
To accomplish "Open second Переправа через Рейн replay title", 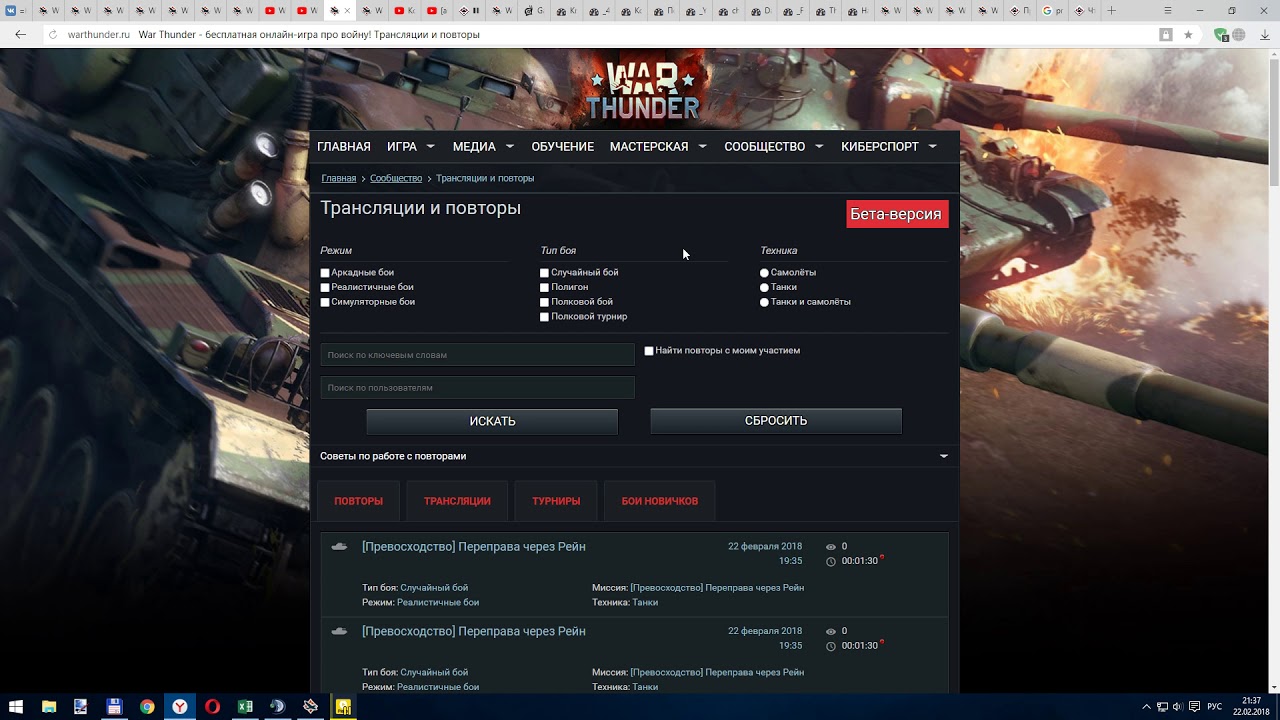I will tap(474, 632).
